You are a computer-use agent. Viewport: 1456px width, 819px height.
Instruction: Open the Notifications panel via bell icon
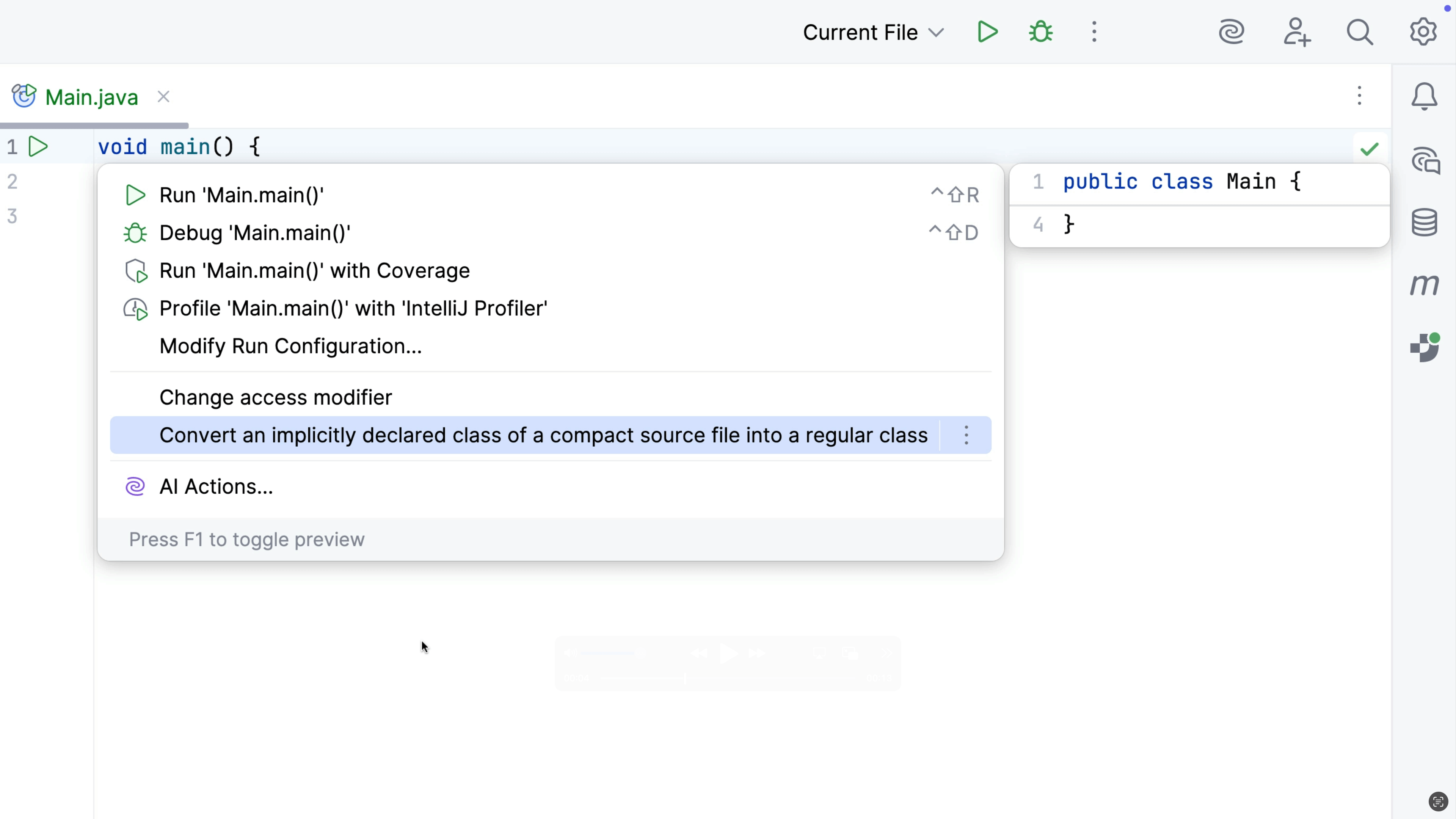point(1424,96)
